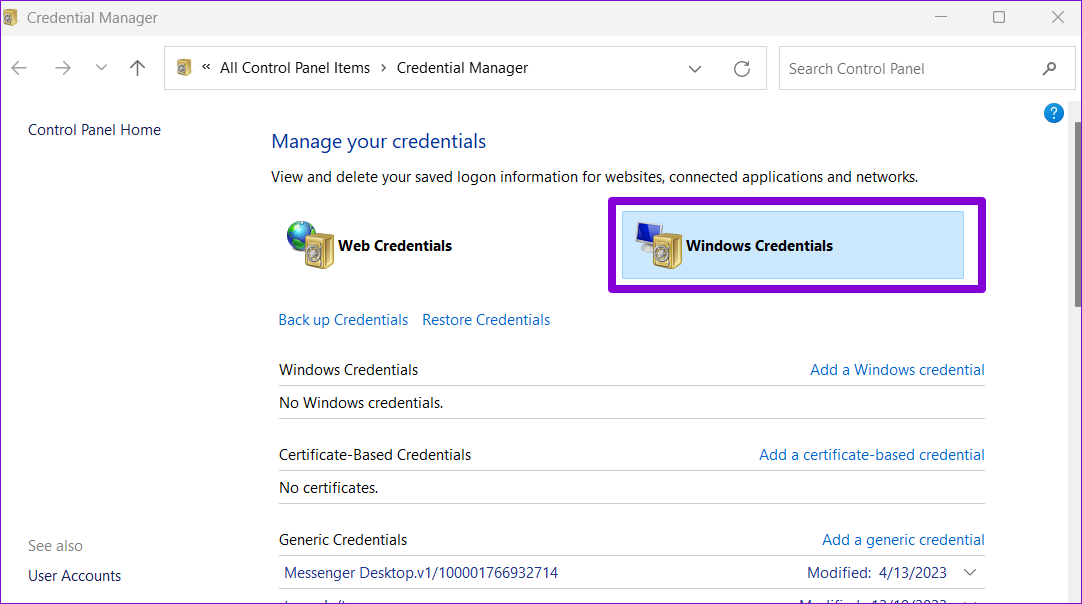
Task: Click All Control Panel Items breadcrumb
Action: point(295,68)
